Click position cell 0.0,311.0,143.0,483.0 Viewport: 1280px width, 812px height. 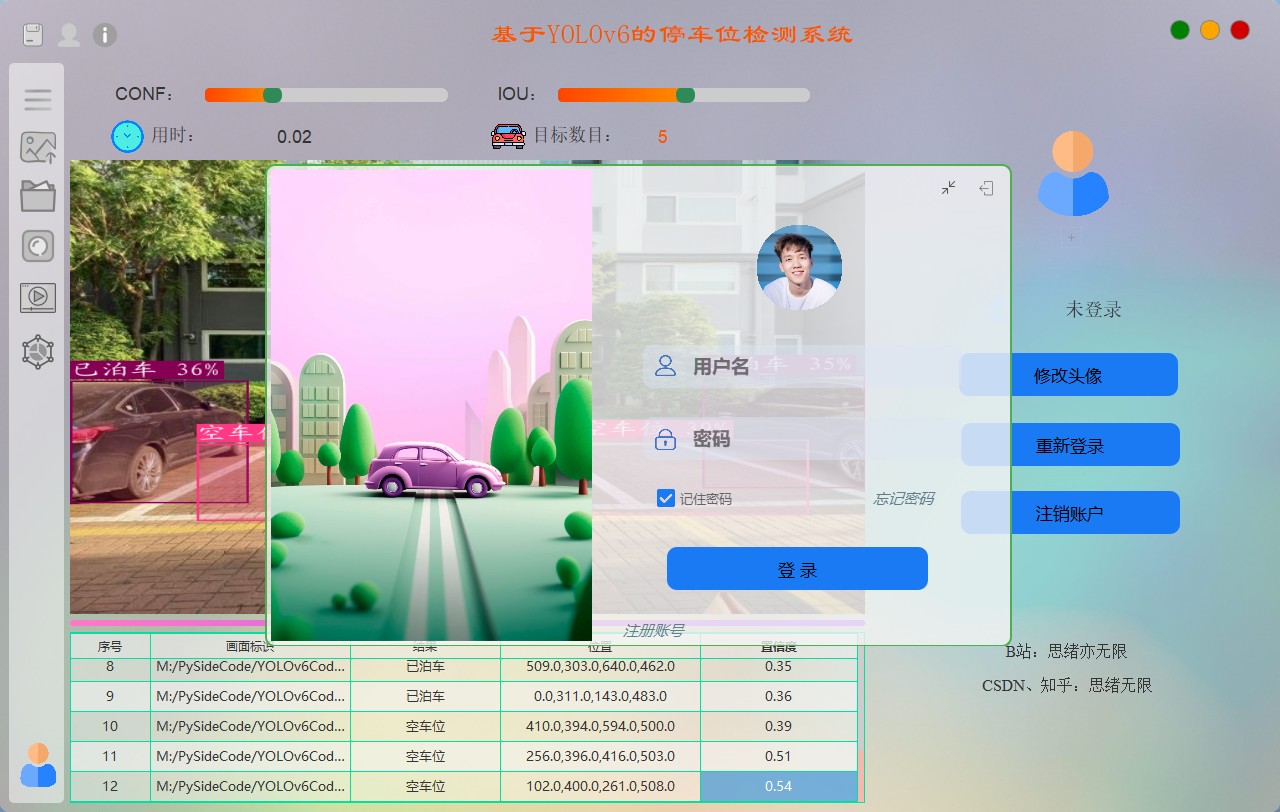click(x=600, y=696)
